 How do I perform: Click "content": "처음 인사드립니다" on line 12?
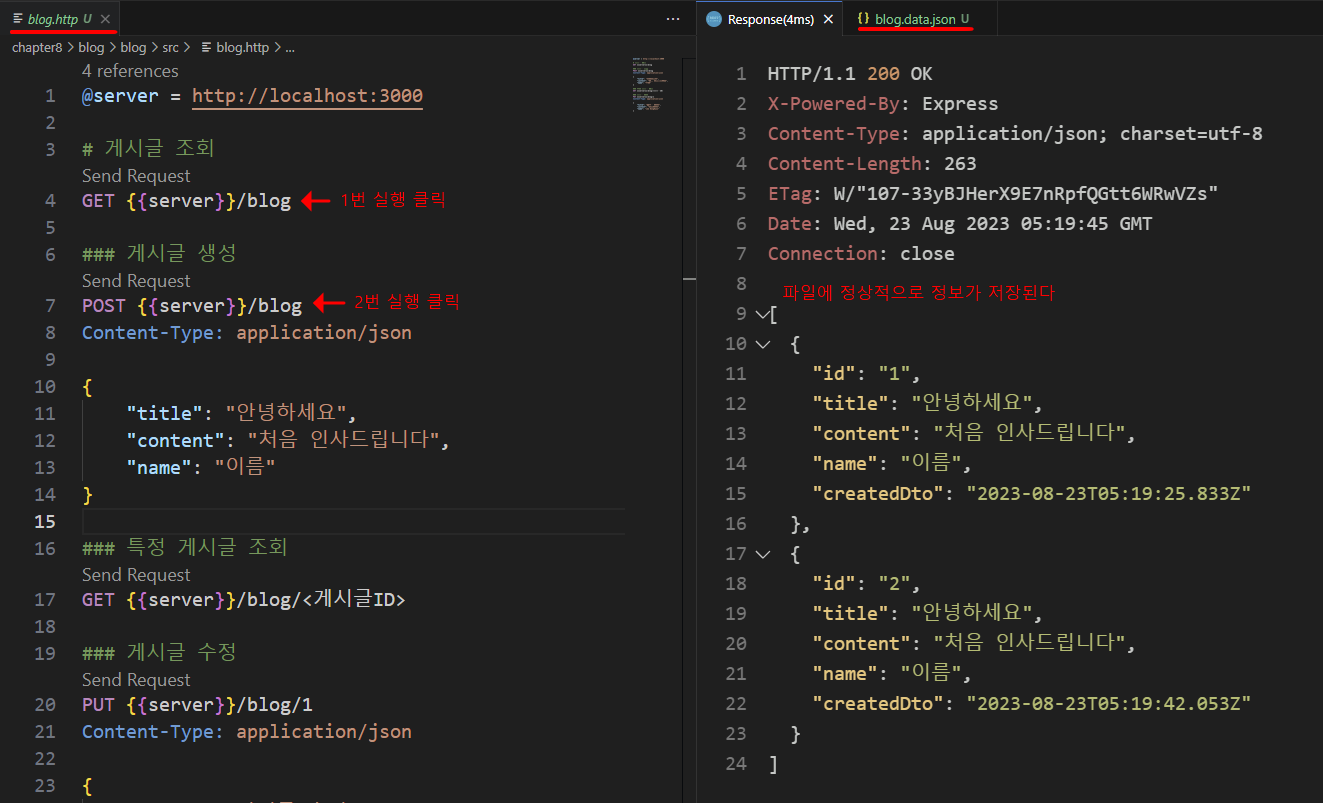(288, 440)
